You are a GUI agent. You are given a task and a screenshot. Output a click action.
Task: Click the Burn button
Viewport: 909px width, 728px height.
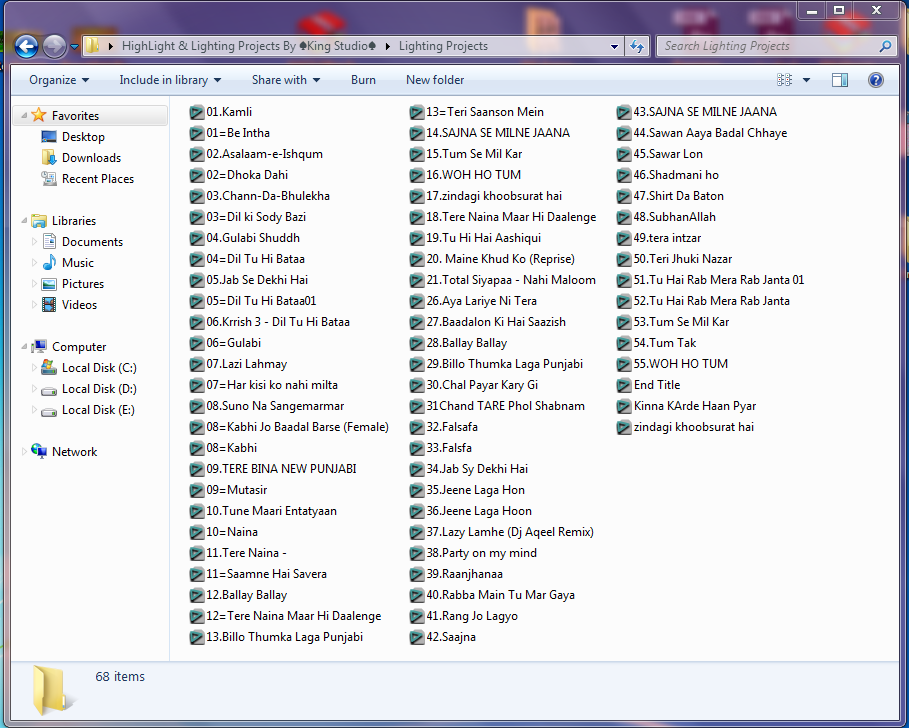[x=363, y=80]
